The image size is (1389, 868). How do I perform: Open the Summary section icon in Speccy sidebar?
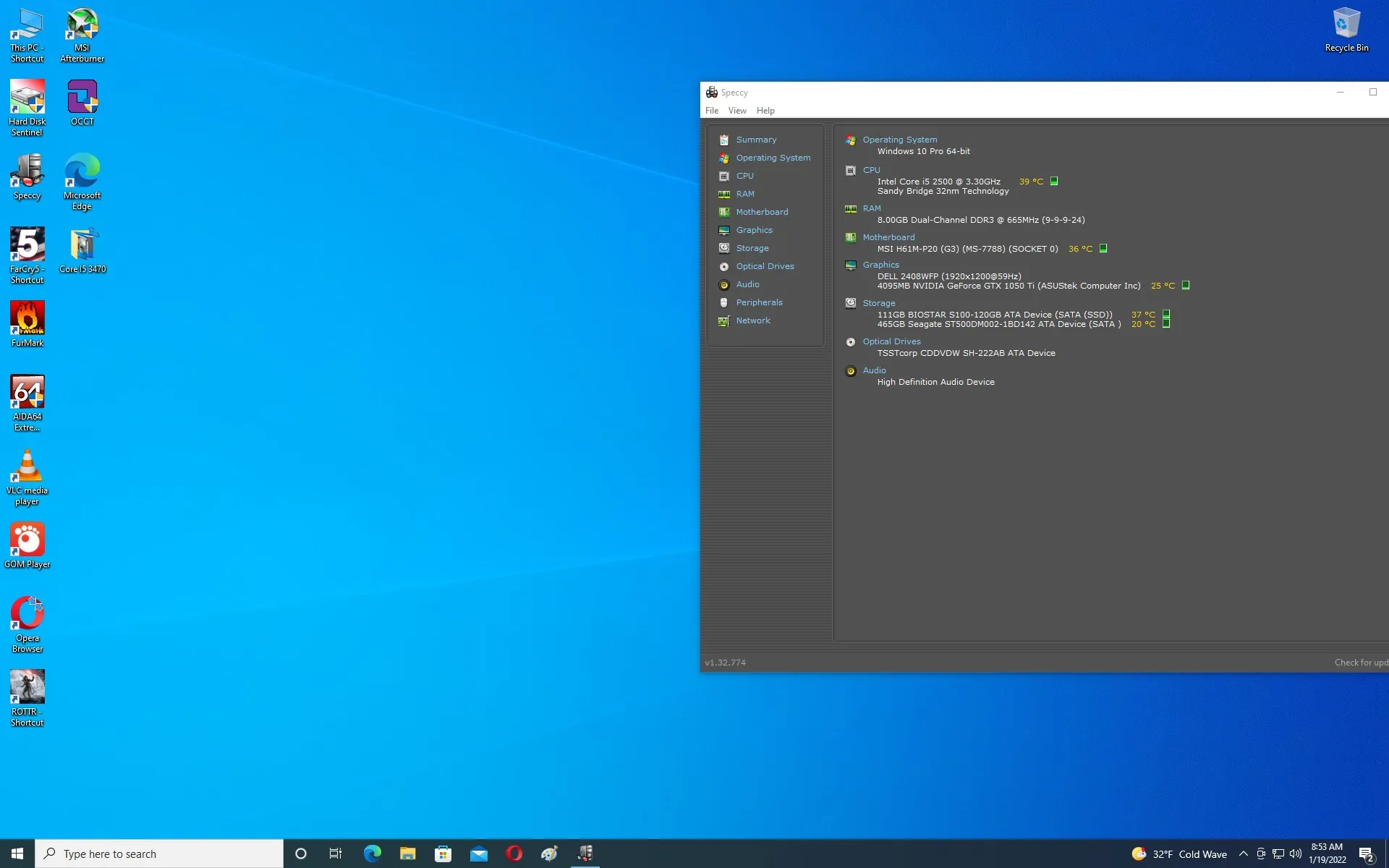[x=723, y=140]
